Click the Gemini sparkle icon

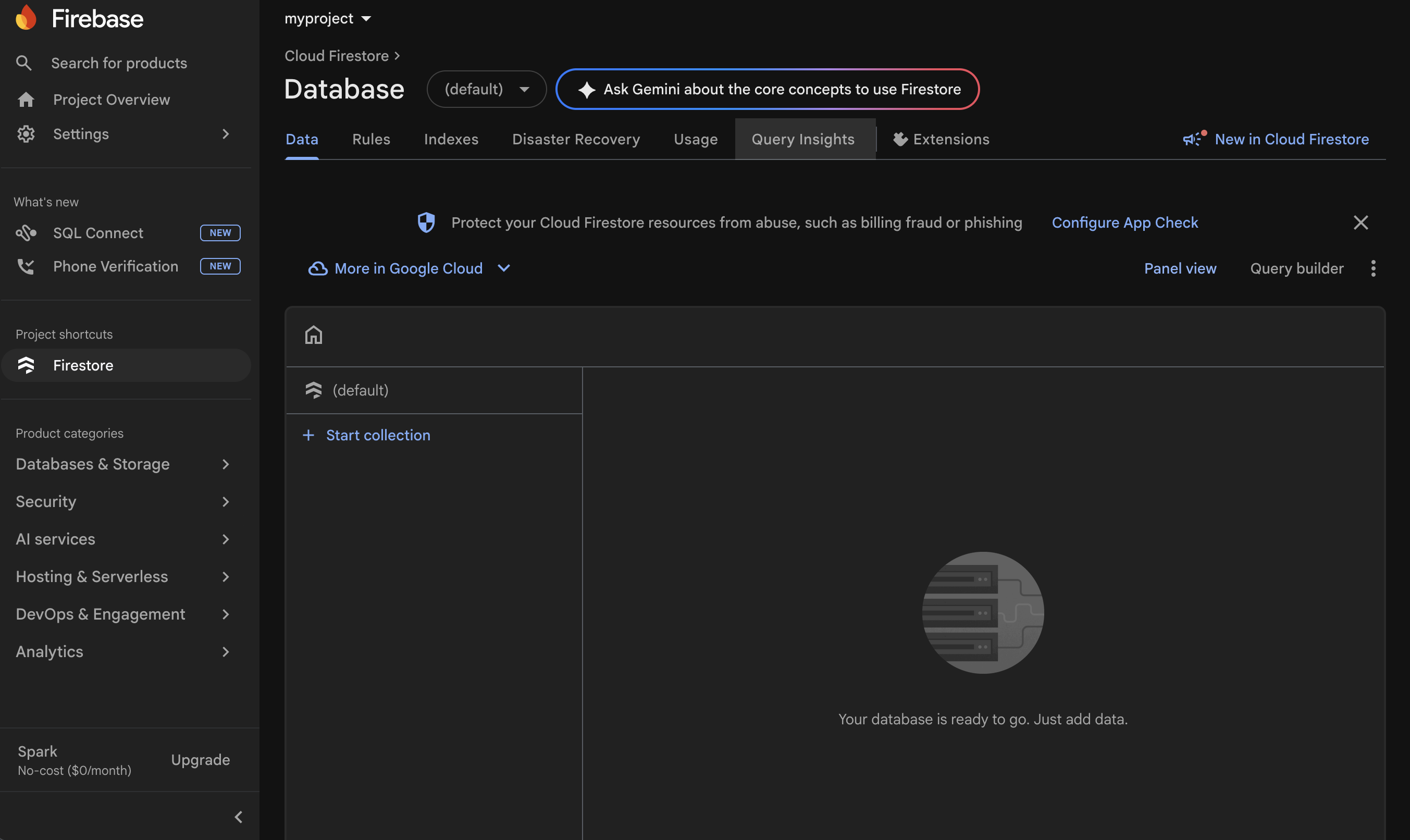(x=586, y=90)
